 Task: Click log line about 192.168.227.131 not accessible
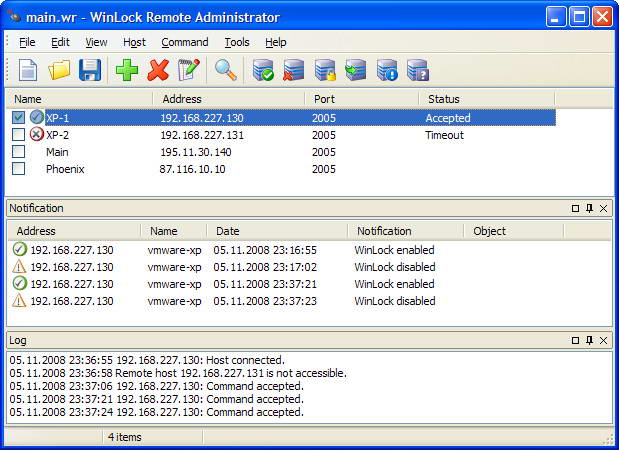[x=178, y=373]
